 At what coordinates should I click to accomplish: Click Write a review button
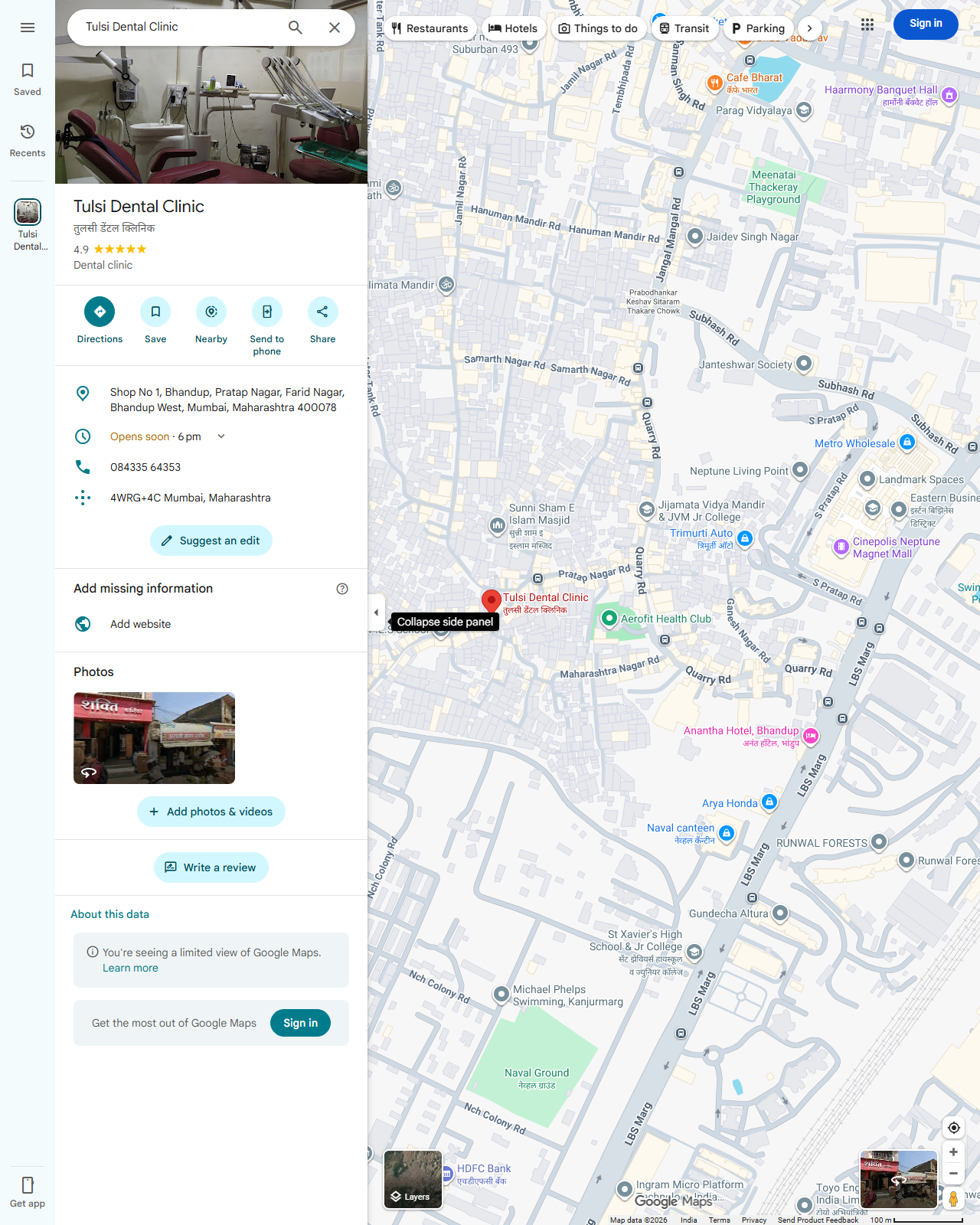pyautogui.click(x=211, y=867)
